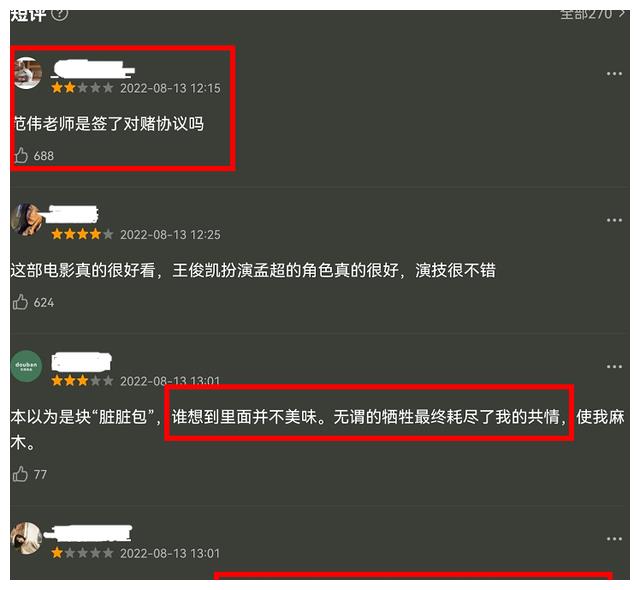Click the 2022-08-13 12:25 timestamp
640x590 pixels.
[170, 235]
